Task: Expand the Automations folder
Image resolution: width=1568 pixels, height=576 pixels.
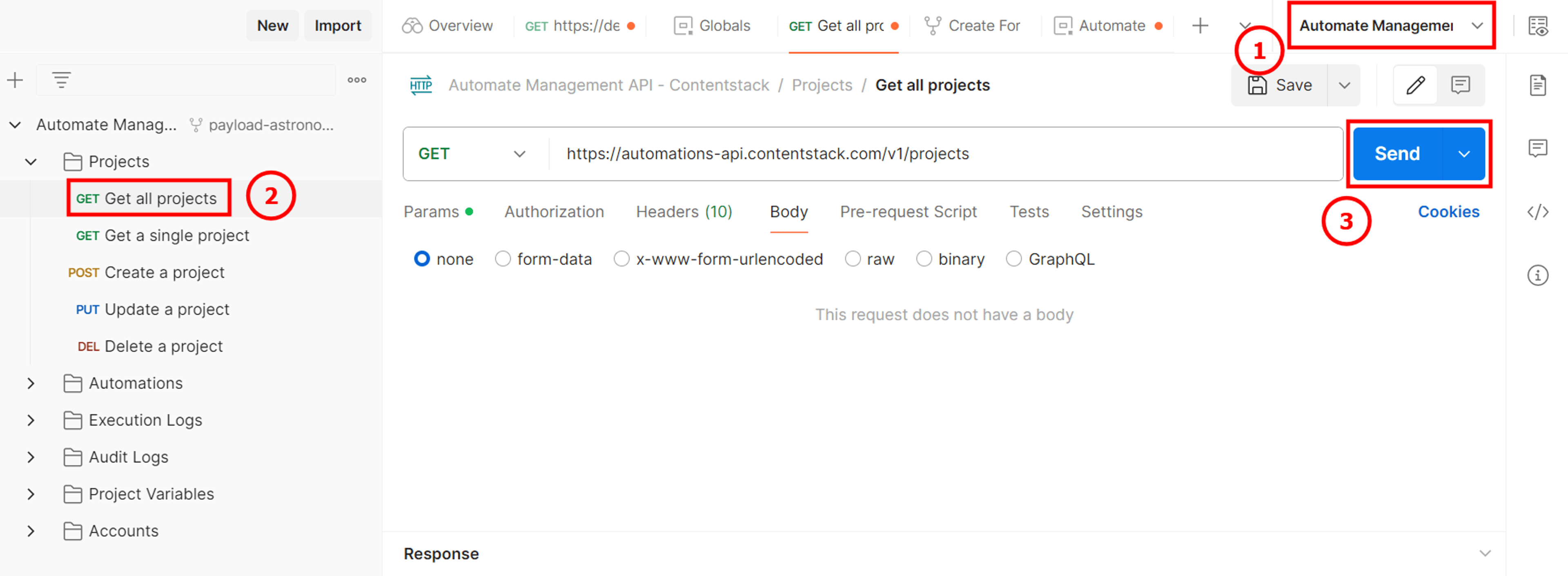Action: (31, 383)
